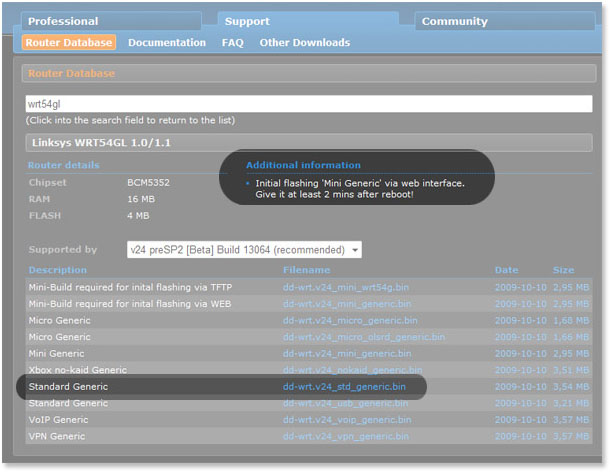Click the Size column header
610x472 pixels.
tap(563, 270)
